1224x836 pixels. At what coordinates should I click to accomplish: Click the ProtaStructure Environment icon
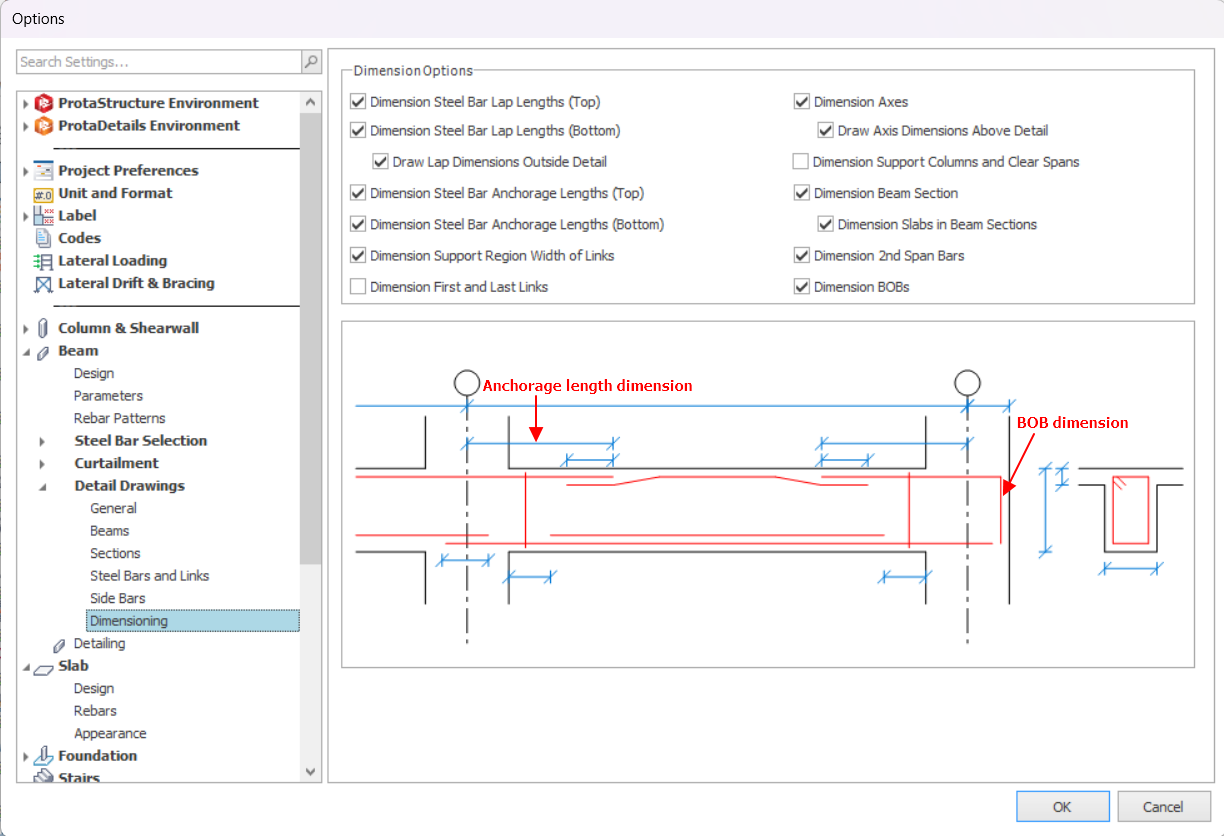click(43, 103)
